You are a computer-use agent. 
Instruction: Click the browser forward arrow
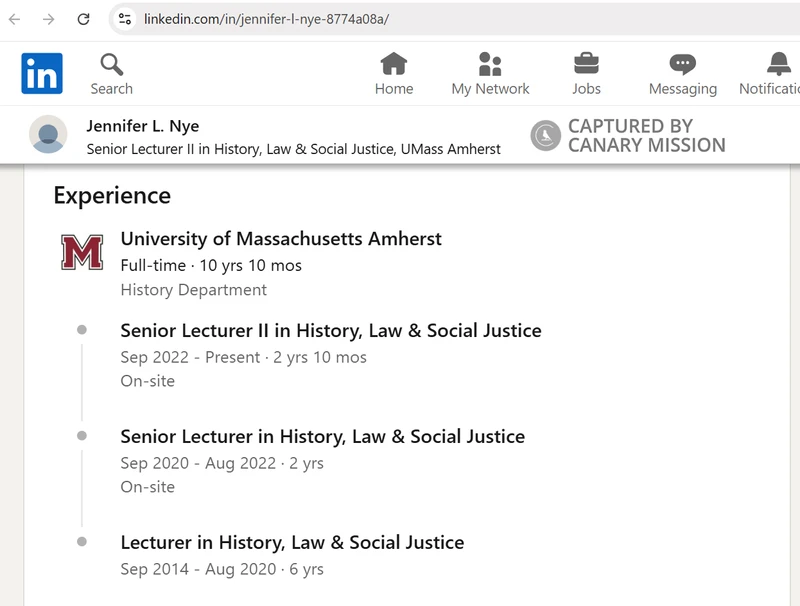(48, 19)
